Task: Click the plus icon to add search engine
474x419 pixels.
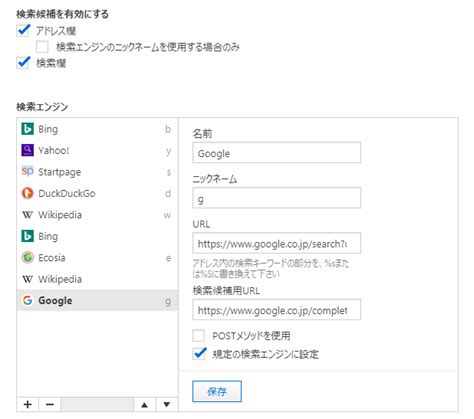Action: 28,405
